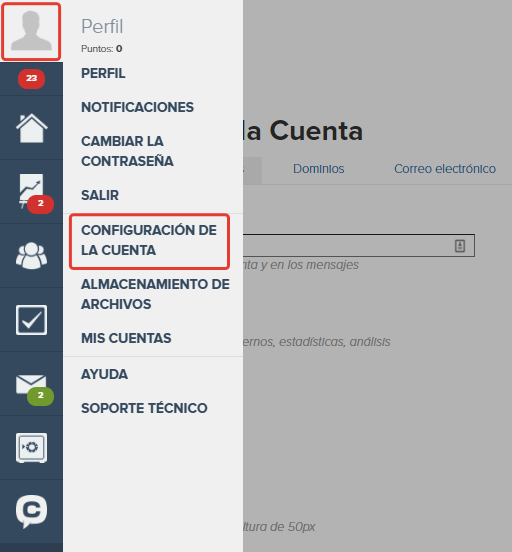The width and height of the screenshot is (512, 552).
Task: Select PERFIL menu entry
Action: [103, 73]
